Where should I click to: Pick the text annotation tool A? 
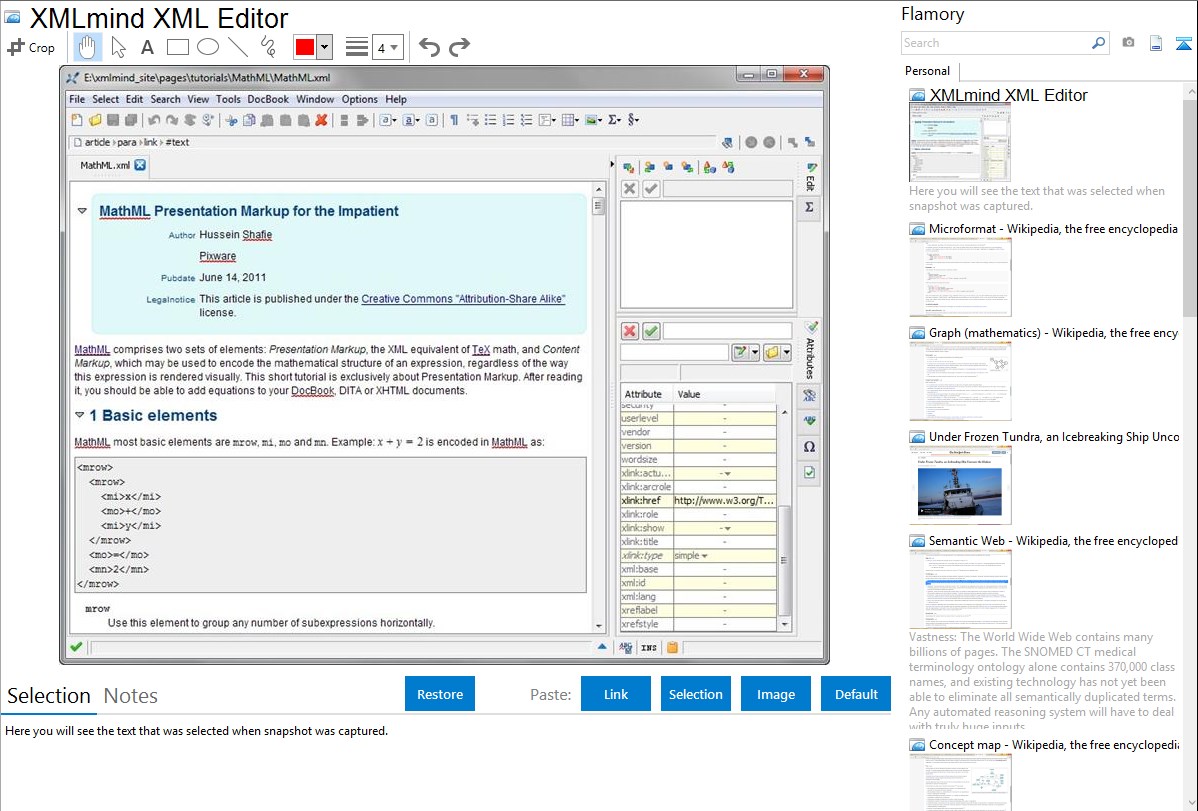(x=147, y=47)
